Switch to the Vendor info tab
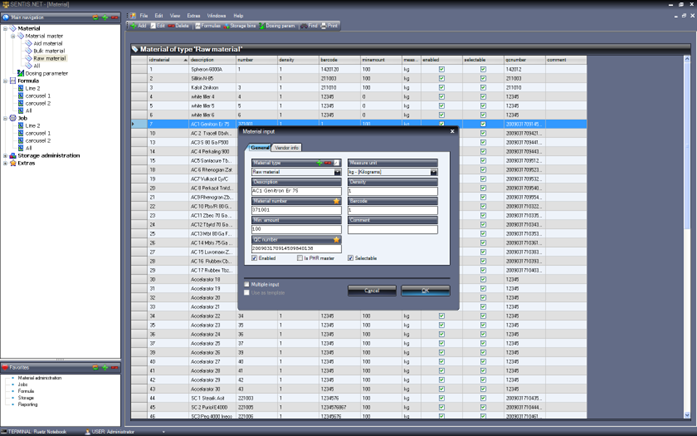 (x=286, y=147)
